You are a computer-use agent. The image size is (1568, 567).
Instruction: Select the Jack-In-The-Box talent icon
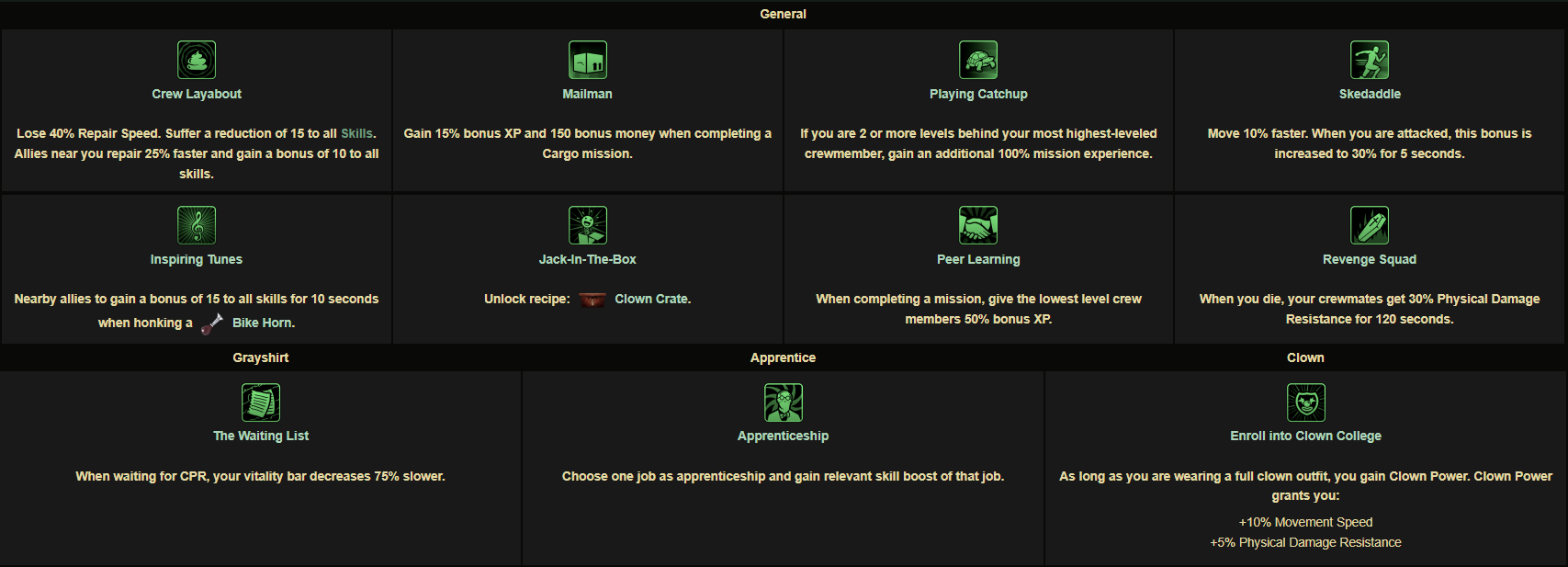point(588,225)
